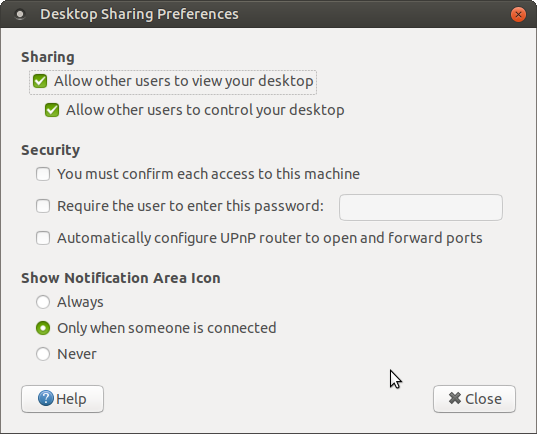
Task: Uncheck allow other users to control desktop
Action: (52, 110)
